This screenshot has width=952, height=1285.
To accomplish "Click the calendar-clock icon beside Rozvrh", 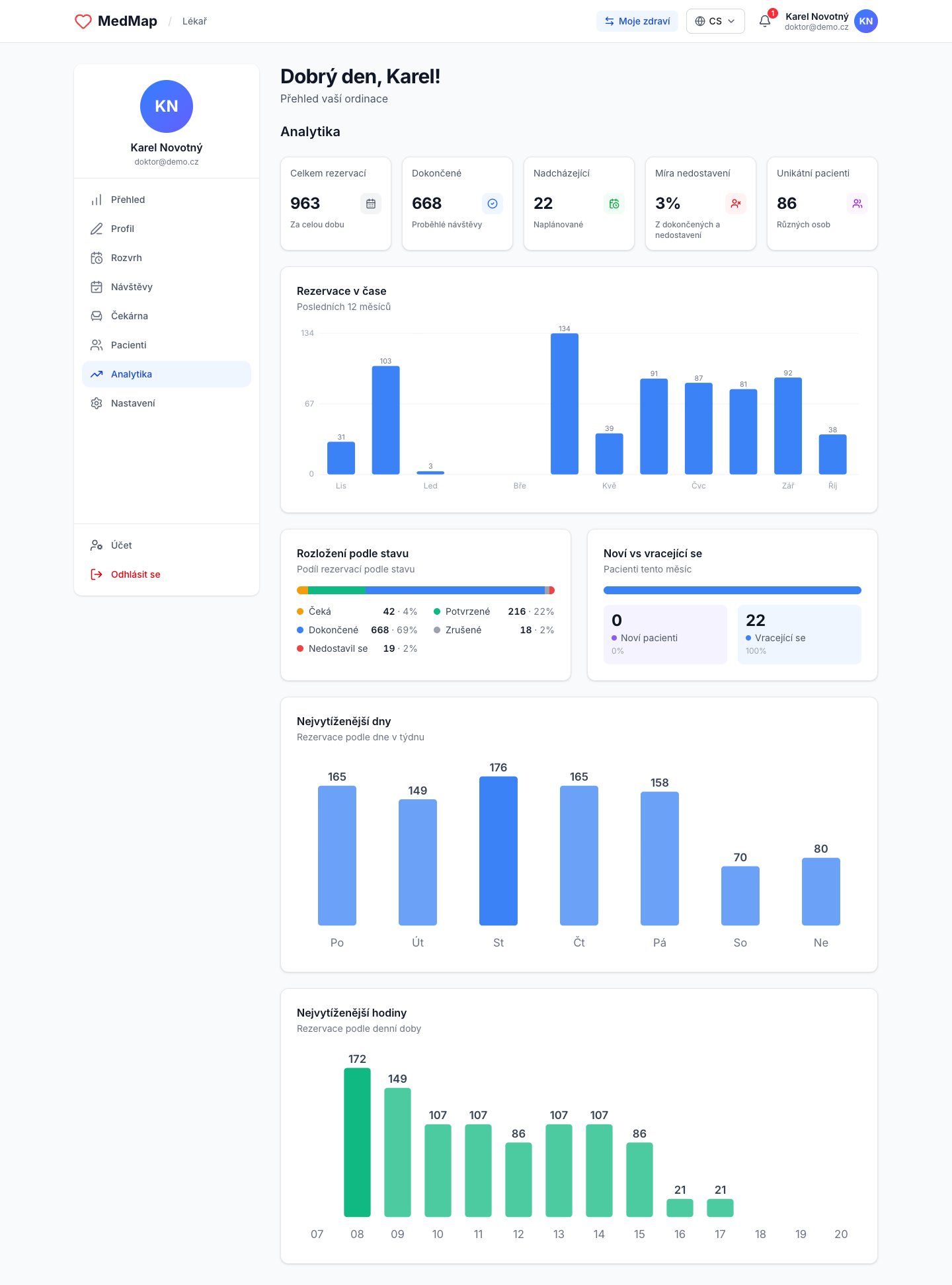I will (x=97, y=258).
